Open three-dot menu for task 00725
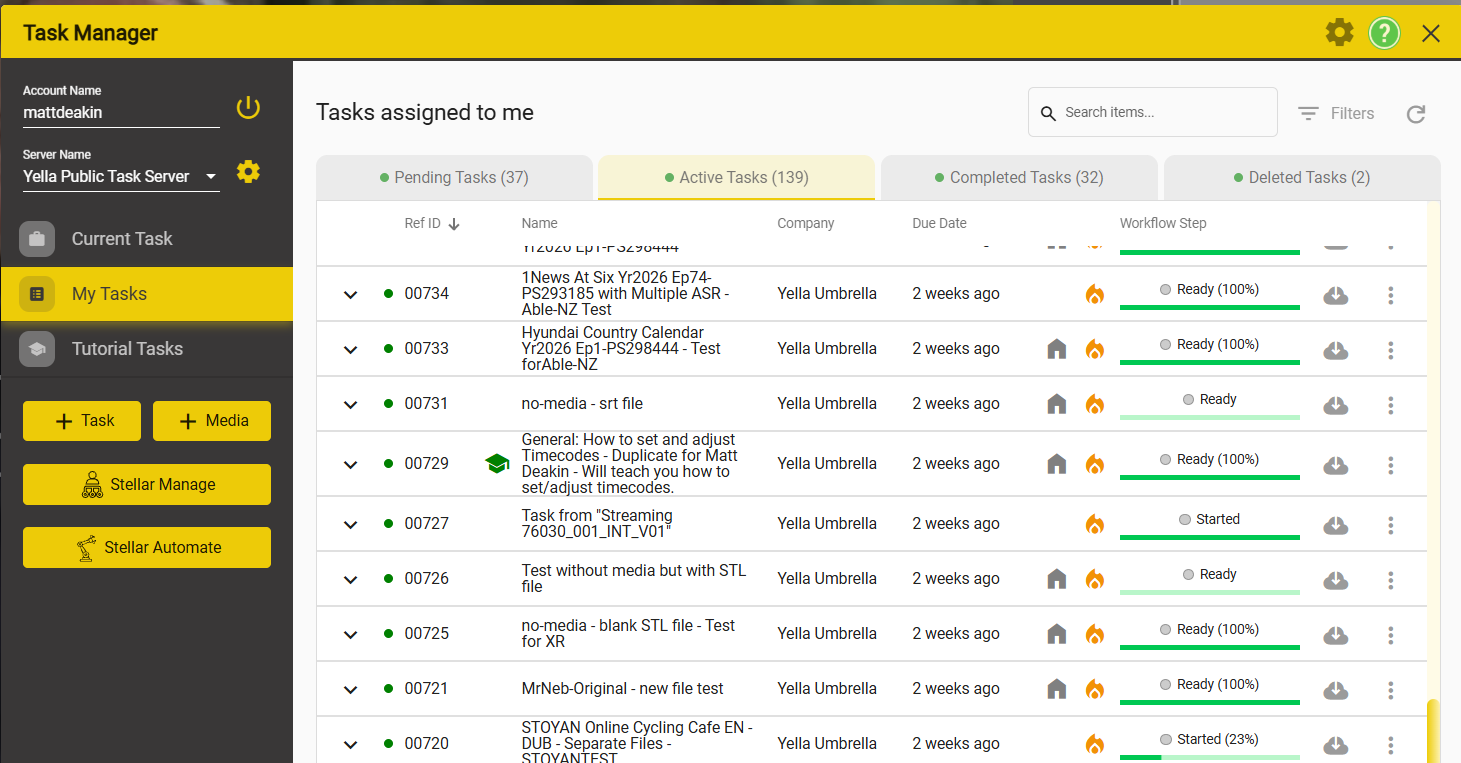 [1391, 634]
